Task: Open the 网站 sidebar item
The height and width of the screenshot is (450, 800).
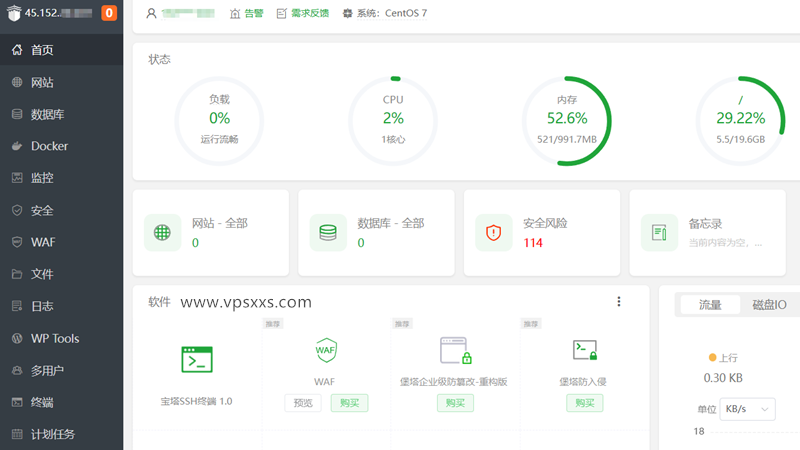Action: click(x=61, y=82)
